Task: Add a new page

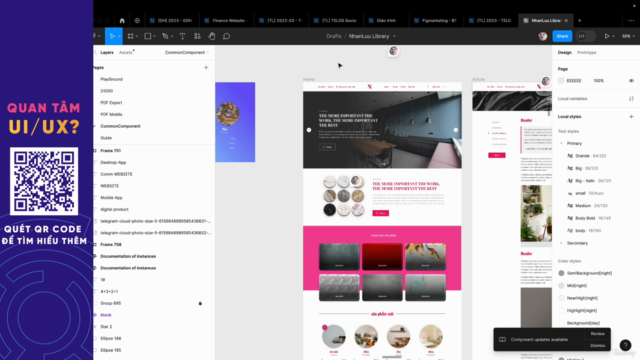Action: (x=206, y=68)
